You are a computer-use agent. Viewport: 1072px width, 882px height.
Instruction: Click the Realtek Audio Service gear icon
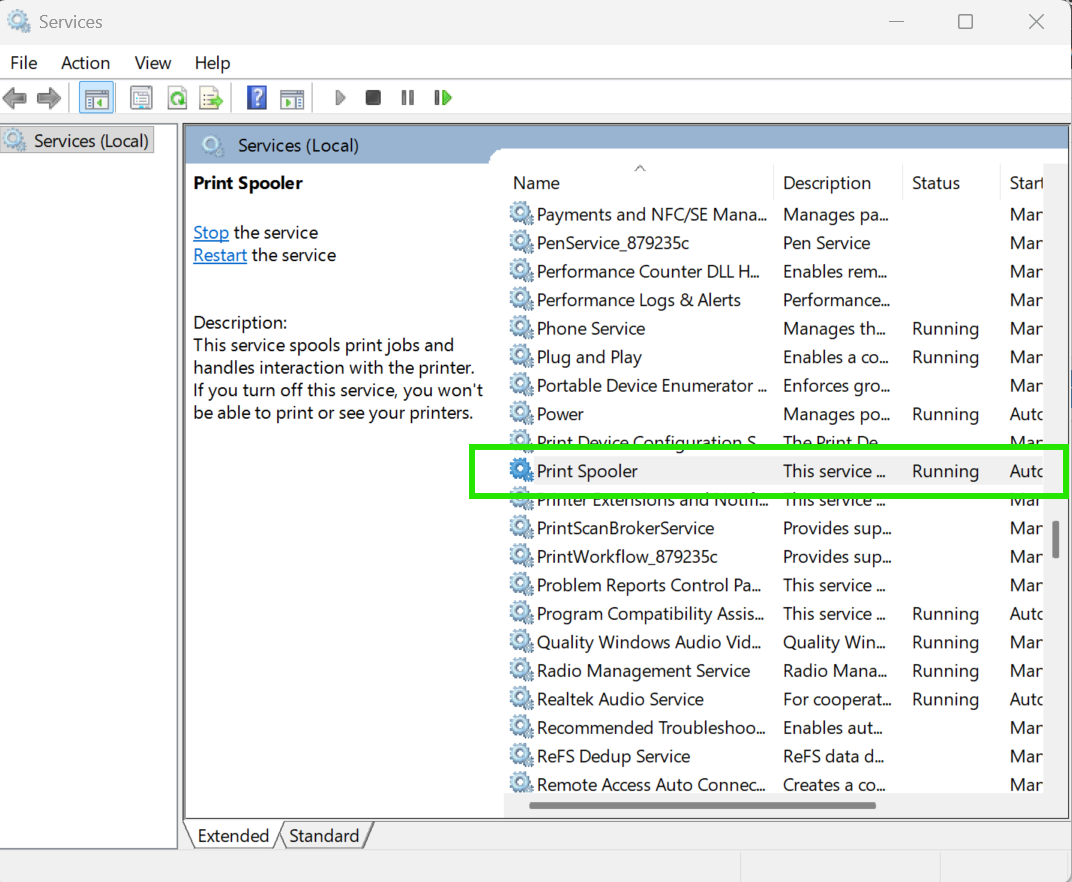coord(521,698)
